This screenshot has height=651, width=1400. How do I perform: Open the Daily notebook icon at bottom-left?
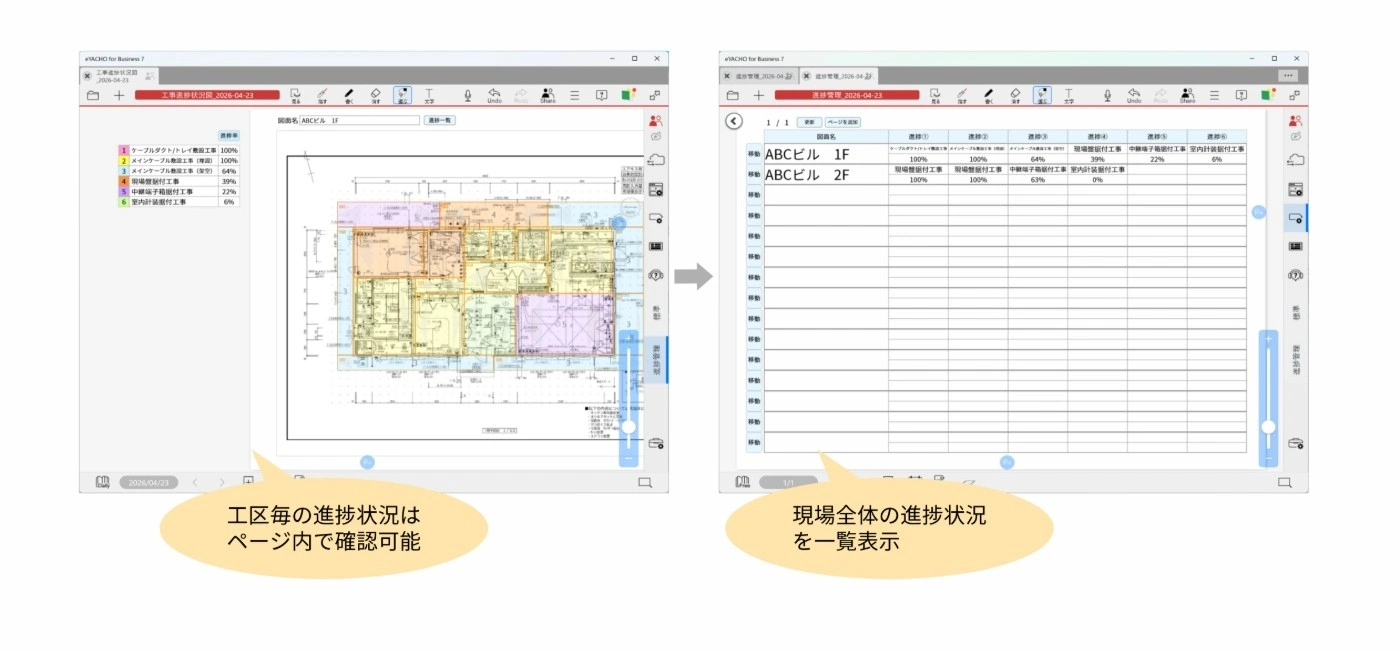pos(103,482)
